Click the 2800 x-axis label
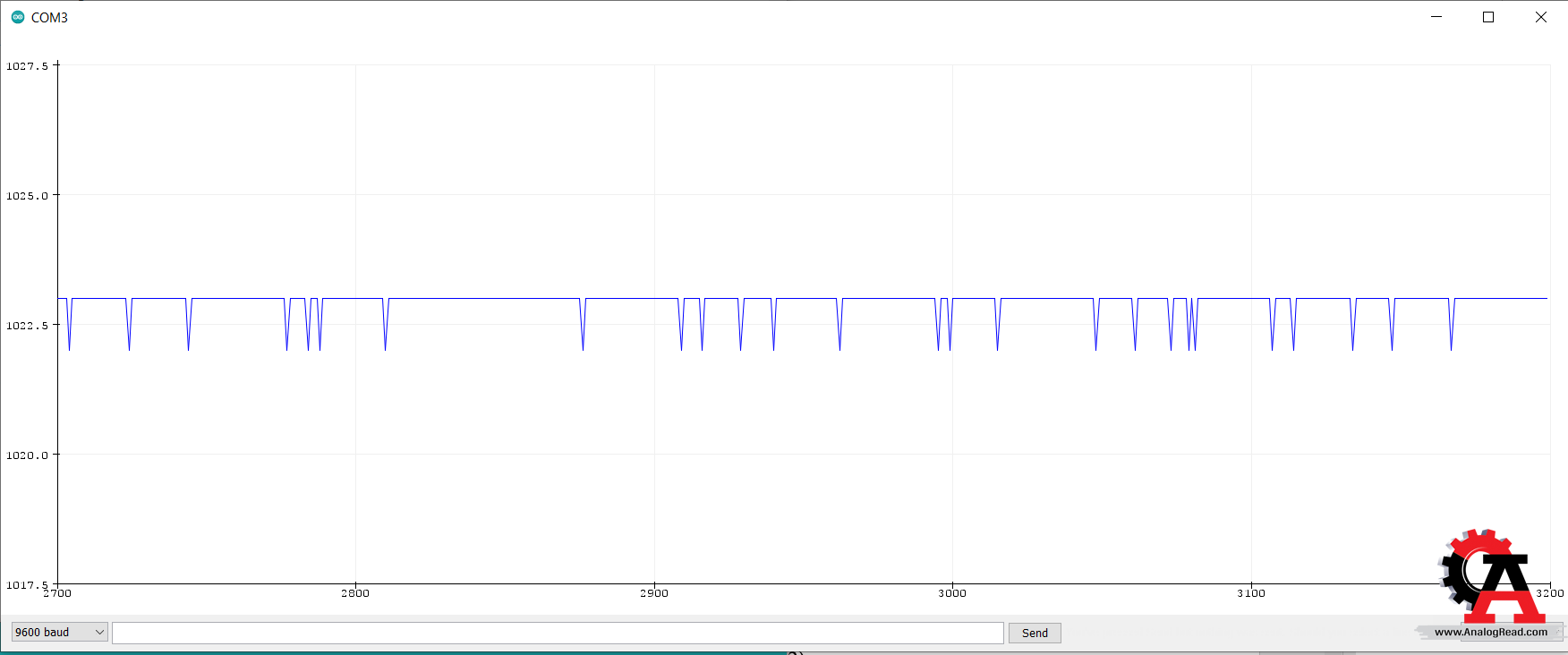The image size is (1568, 655). [x=355, y=593]
